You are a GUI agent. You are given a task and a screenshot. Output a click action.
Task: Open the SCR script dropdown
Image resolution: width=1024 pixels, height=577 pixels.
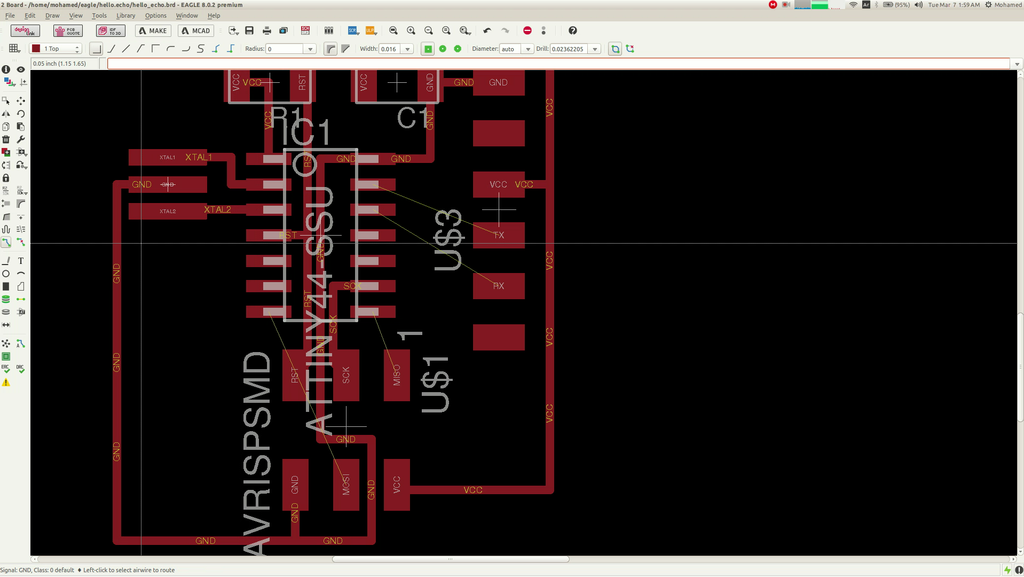(353, 31)
